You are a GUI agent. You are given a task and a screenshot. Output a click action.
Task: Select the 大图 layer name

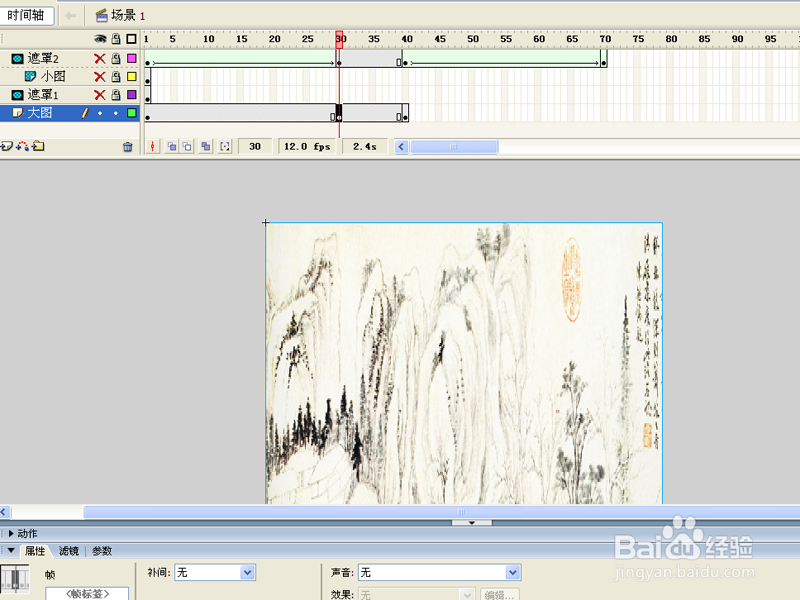pyautogui.click(x=40, y=113)
